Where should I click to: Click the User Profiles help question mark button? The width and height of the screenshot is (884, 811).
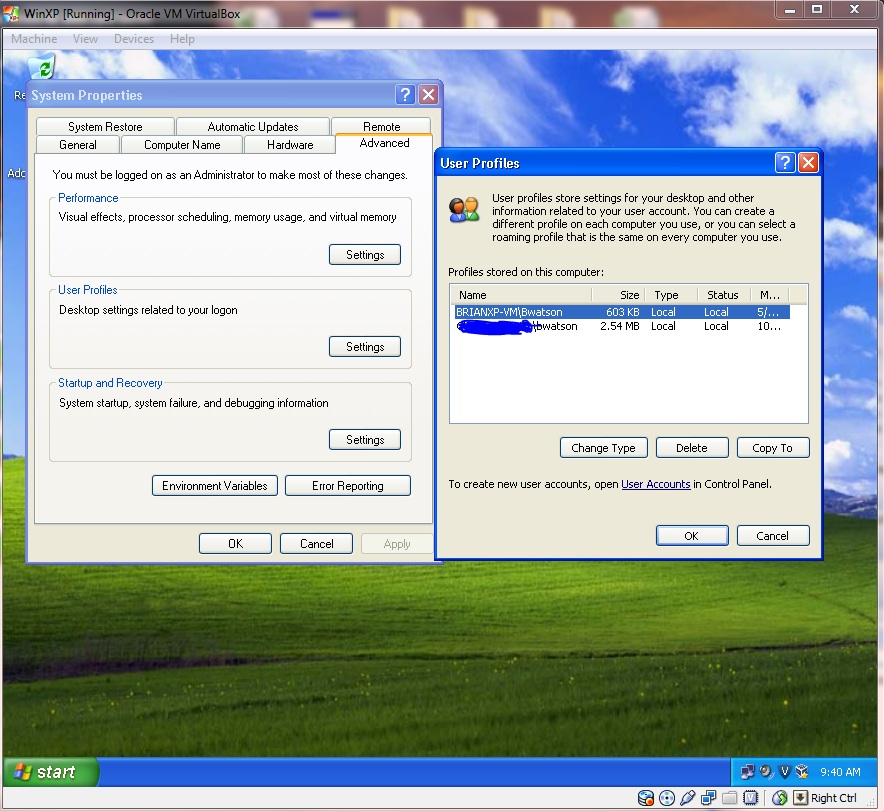pos(784,162)
